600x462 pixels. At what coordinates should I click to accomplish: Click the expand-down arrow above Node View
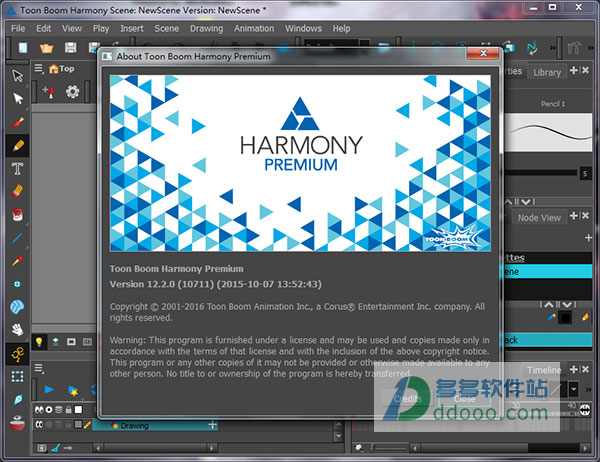pos(526,202)
